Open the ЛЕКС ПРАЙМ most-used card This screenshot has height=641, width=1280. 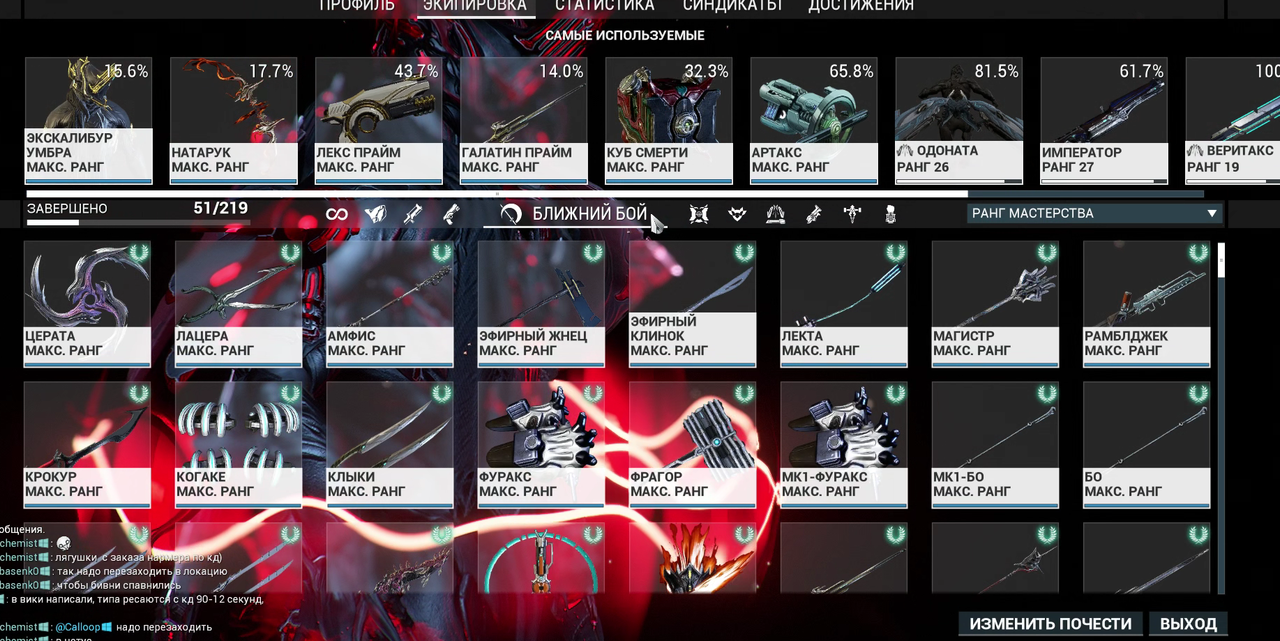coord(378,121)
